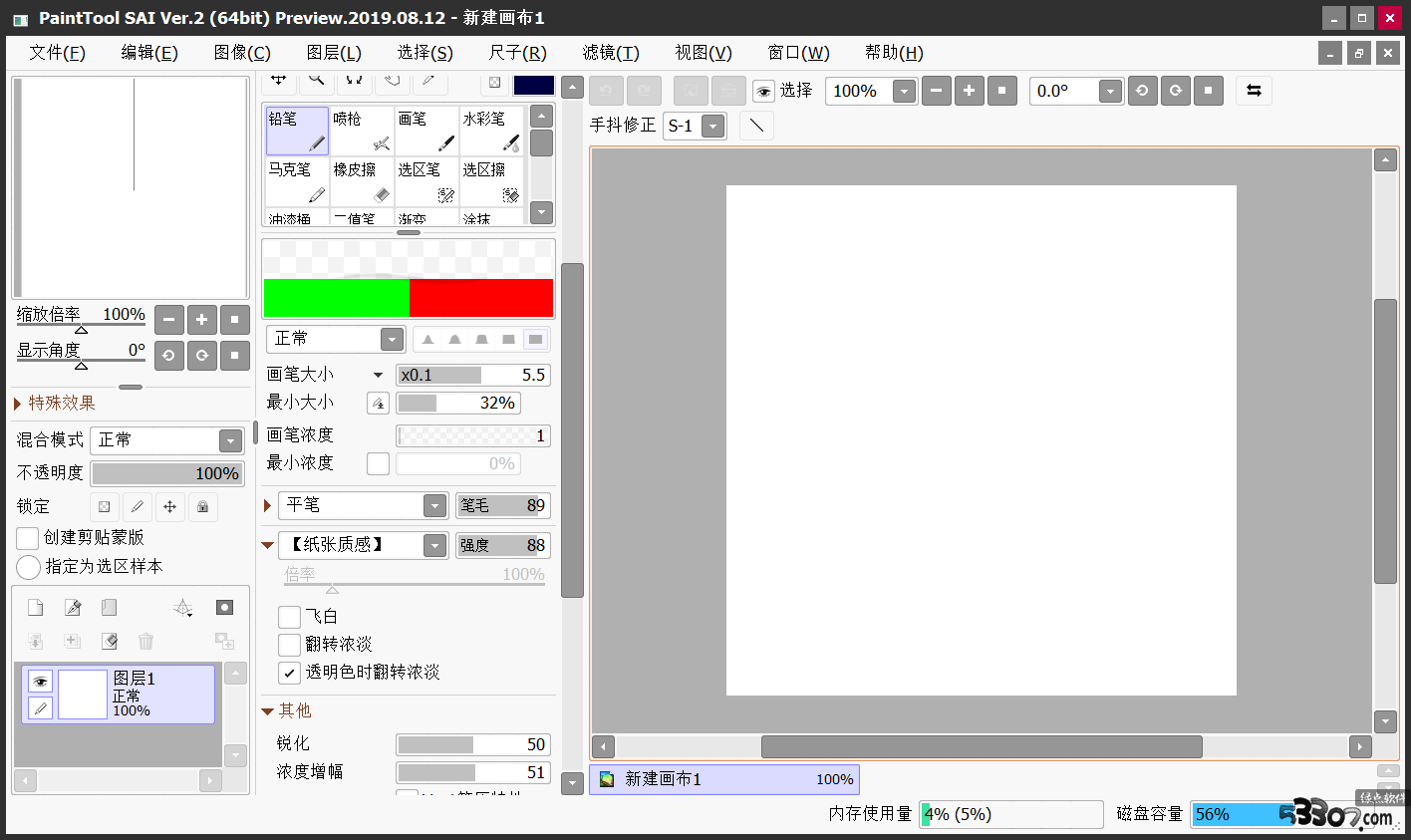Screen dimensions: 1411x840
Task: Select the 马克笔 marker tool
Action: [297, 181]
